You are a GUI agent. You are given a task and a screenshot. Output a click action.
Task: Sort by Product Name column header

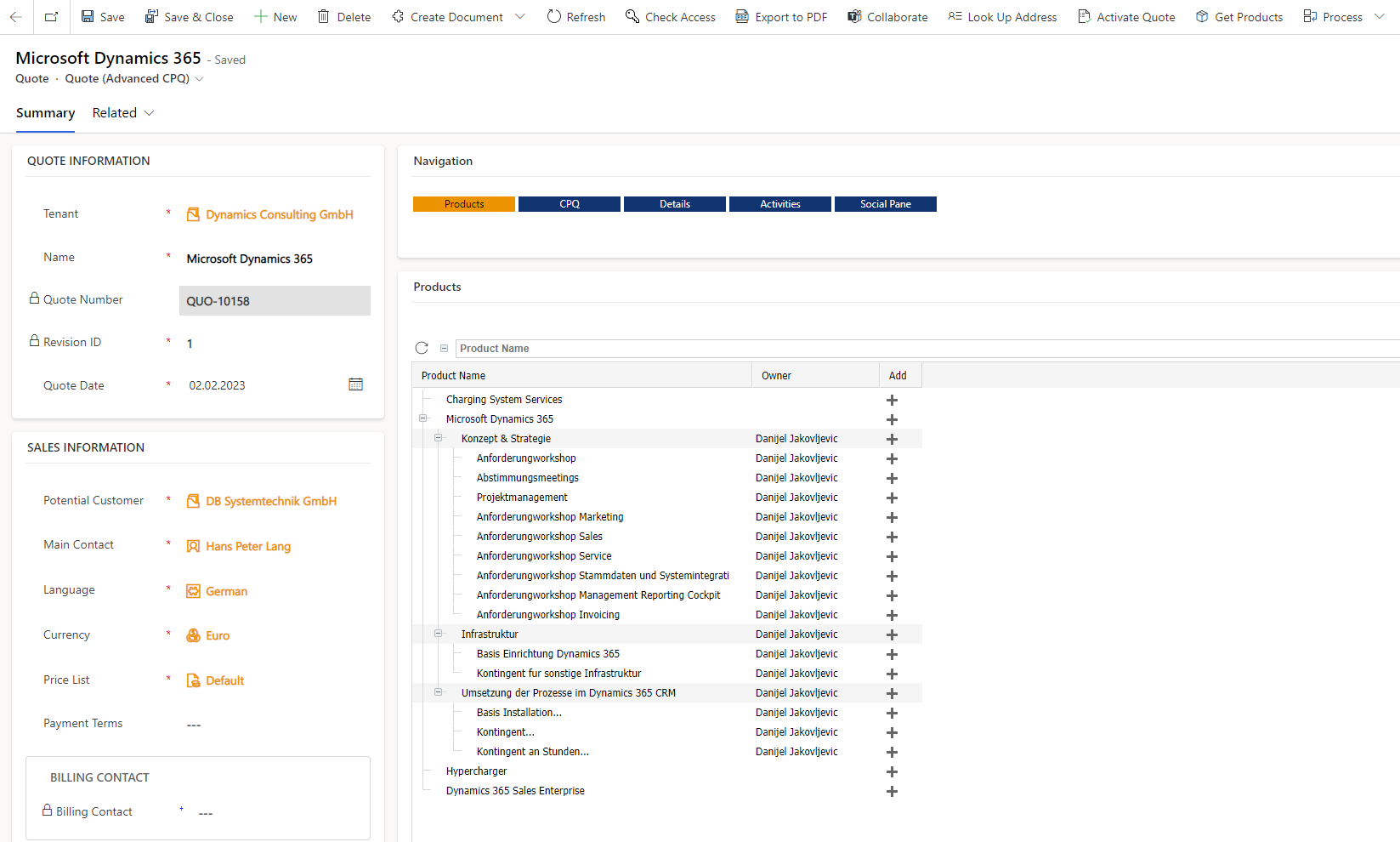point(582,375)
